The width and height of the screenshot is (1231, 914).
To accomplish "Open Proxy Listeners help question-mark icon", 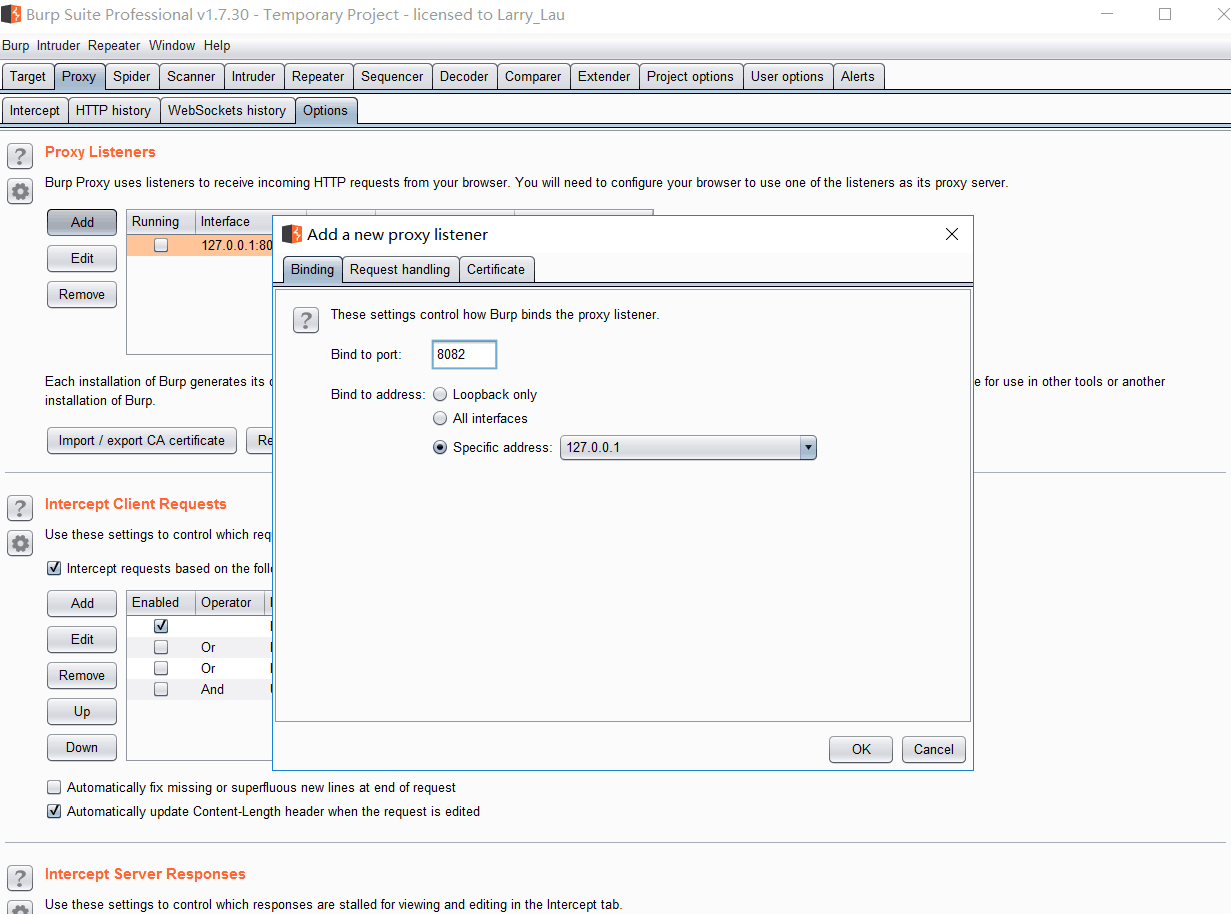I will [20, 156].
